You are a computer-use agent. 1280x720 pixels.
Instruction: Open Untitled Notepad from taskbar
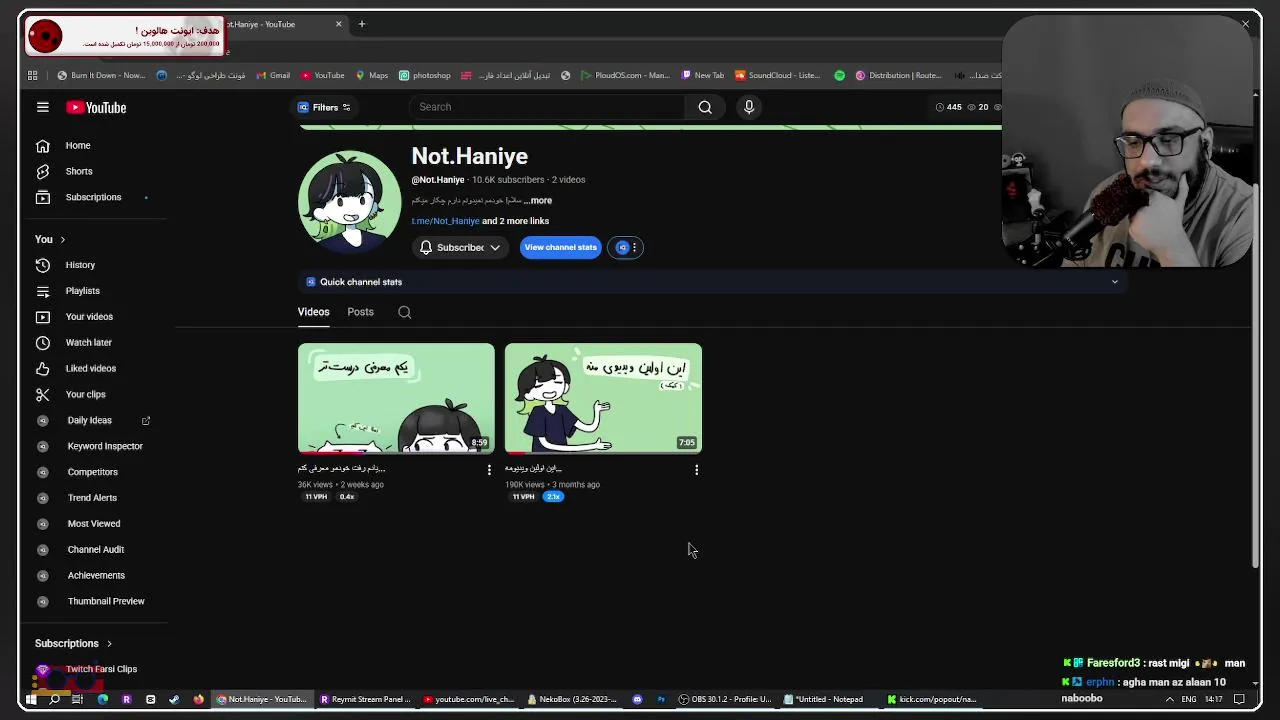pos(825,700)
